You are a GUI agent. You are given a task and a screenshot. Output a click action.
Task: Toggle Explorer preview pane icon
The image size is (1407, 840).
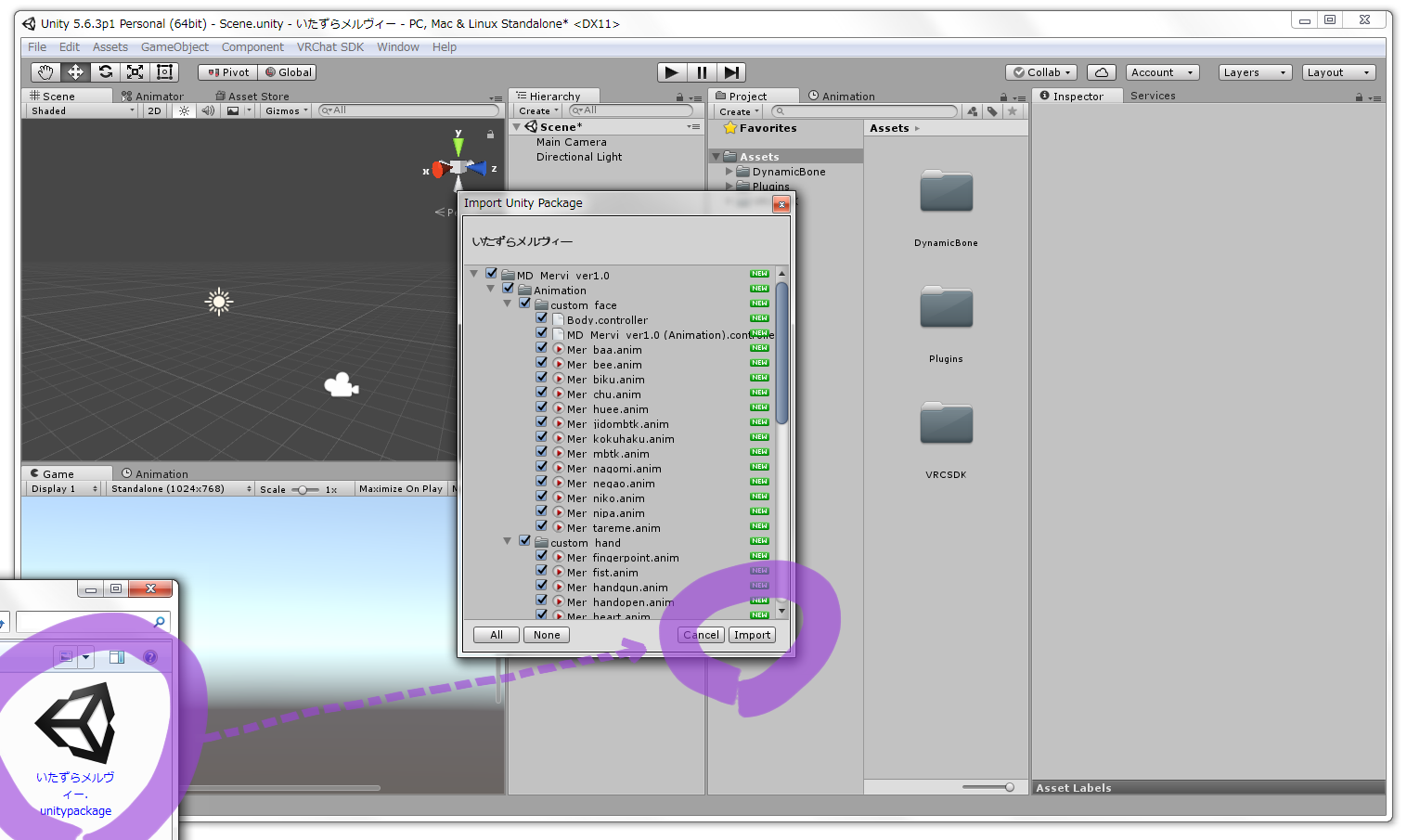[x=117, y=657]
